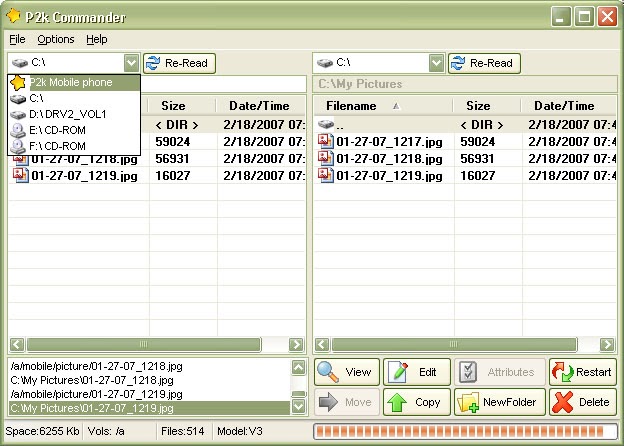
Task: Click the Move button
Action: (347, 402)
